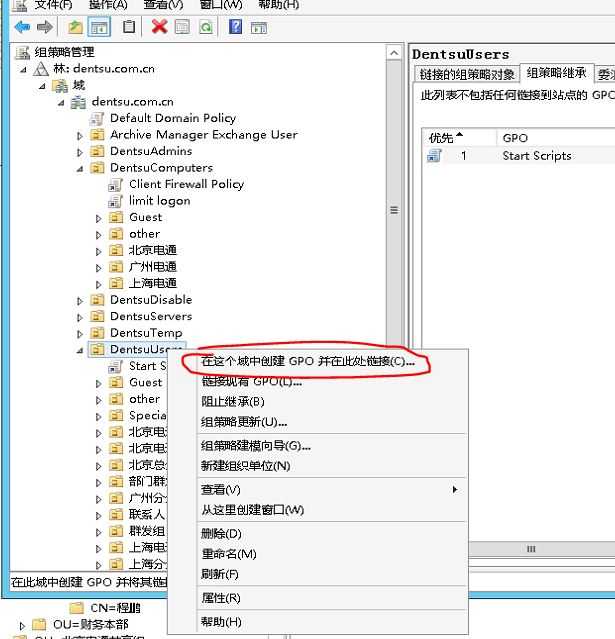
Task: Click the forest triangle icon by 林: dentsu.com.cn
Action: pos(41,69)
